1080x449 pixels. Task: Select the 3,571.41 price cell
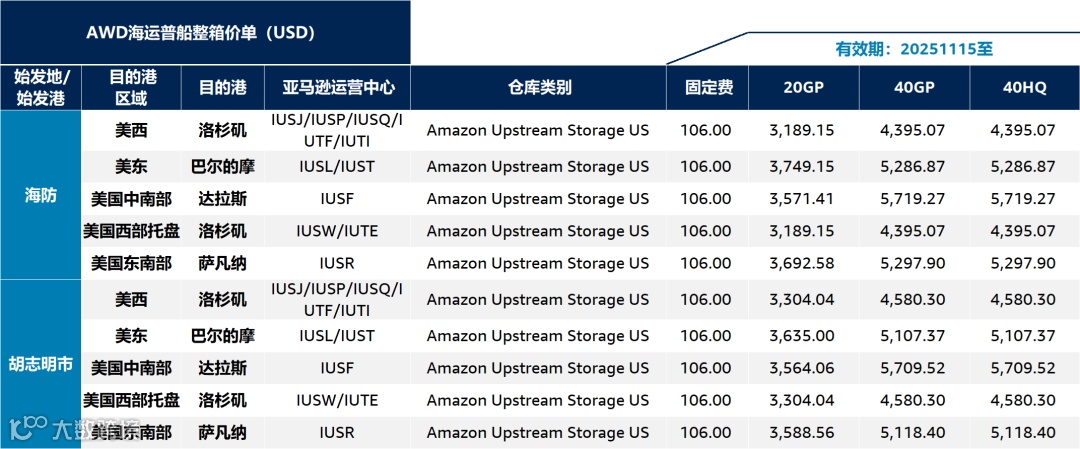802,199
